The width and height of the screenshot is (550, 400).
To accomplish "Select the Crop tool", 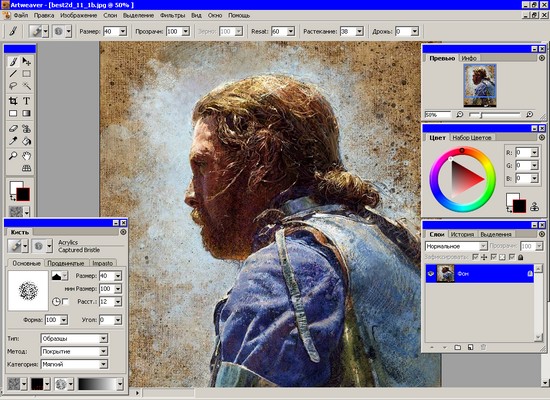I will click(13, 101).
